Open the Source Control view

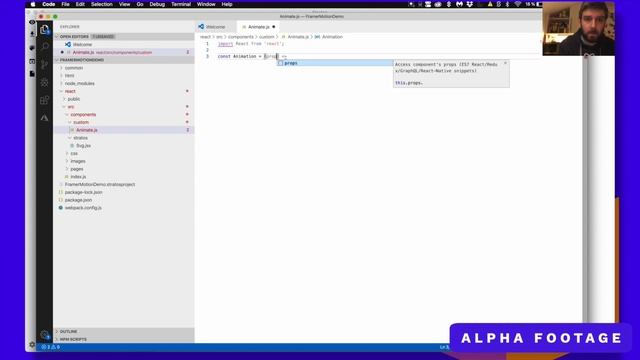(44, 64)
